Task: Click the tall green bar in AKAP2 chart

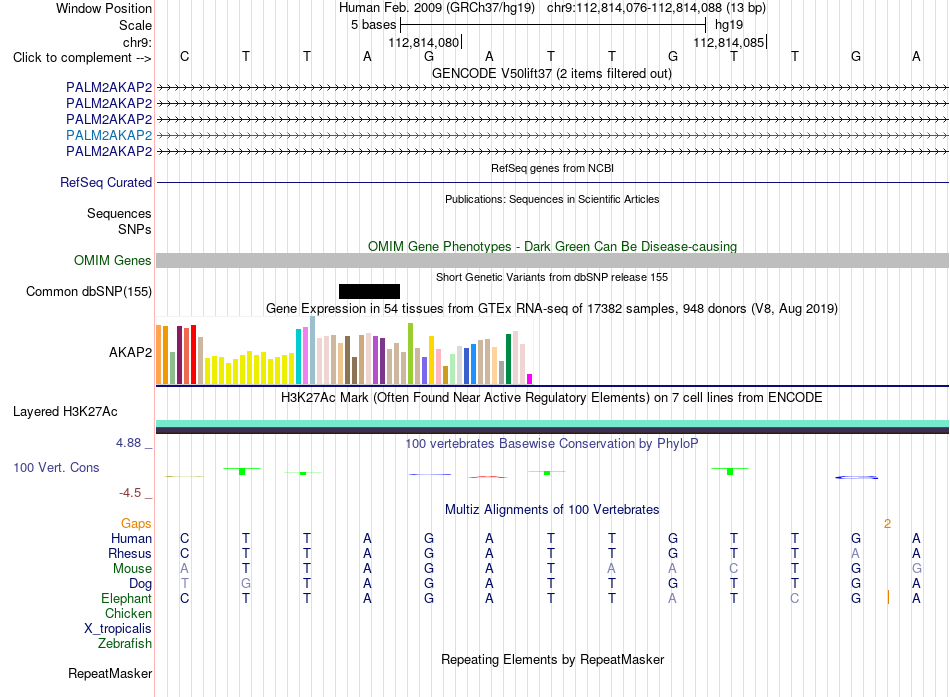Action: [411, 354]
